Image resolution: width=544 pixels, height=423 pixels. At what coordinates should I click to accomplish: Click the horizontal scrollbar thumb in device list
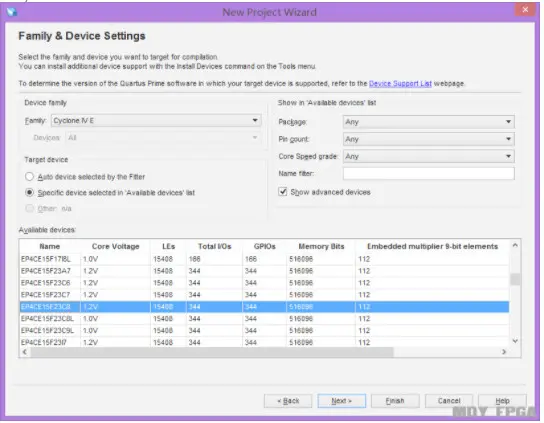[x=212, y=352]
